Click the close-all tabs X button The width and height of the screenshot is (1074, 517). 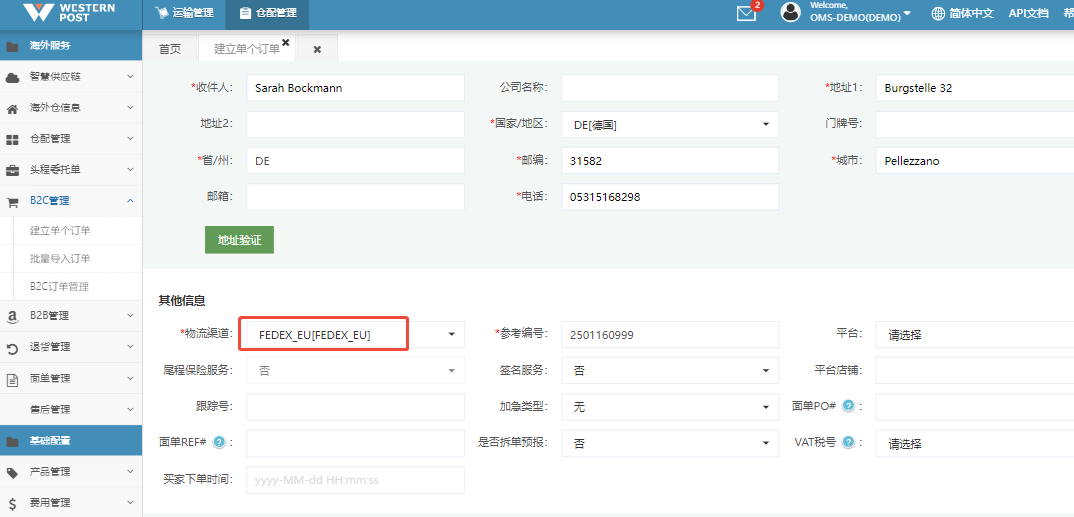coord(317,49)
